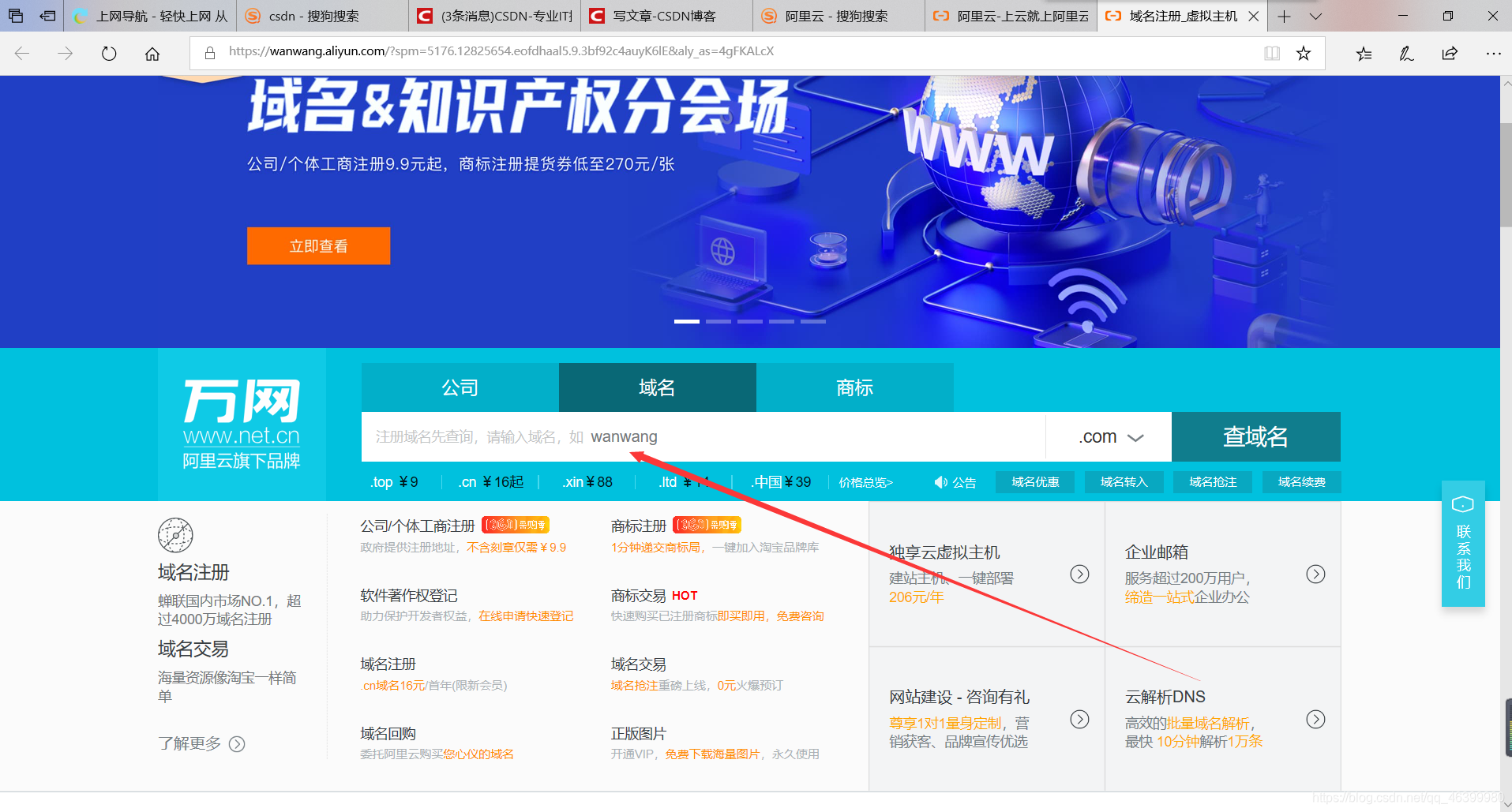Click the 域名注册 globe icon
The width and height of the screenshot is (1512, 812).
click(x=175, y=535)
